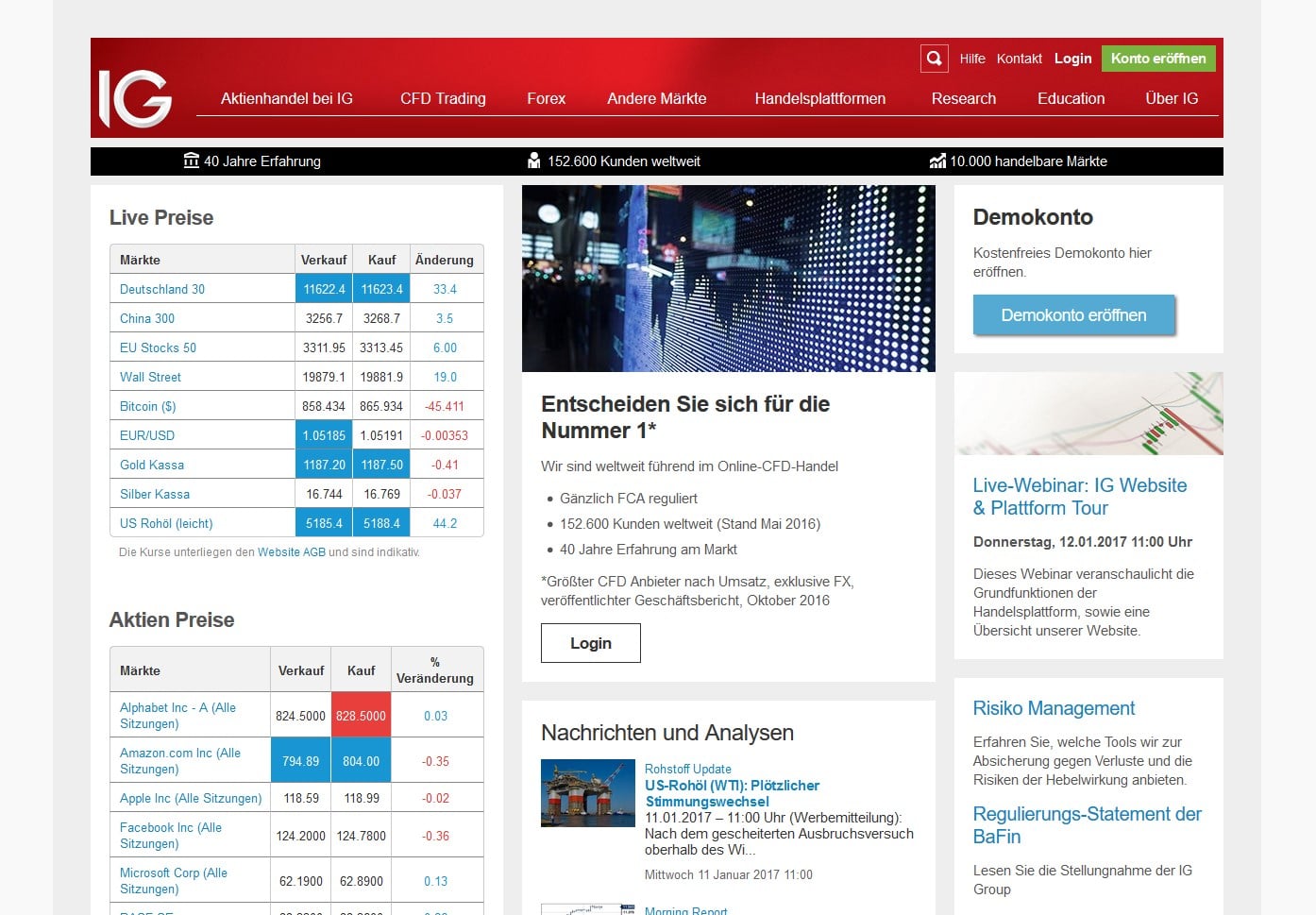
Task: Click Deutschland 30 buy price 11623.4
Action: tap(381, 289)
